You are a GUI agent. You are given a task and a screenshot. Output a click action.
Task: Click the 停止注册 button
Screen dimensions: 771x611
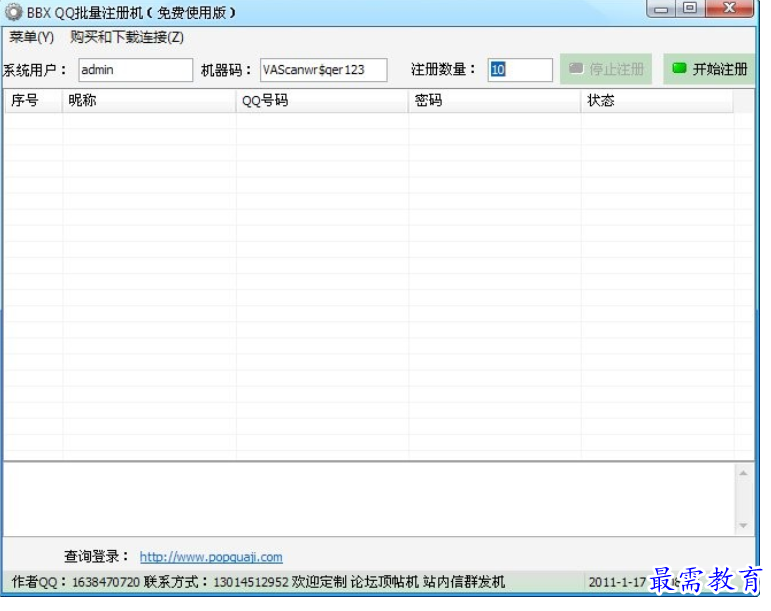[x=606, y=69]
